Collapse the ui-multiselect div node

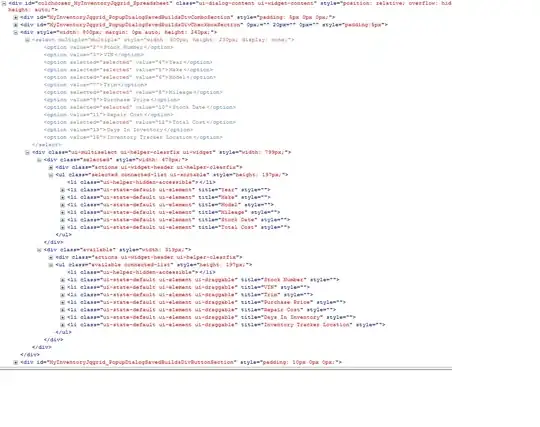coord(27,152)
